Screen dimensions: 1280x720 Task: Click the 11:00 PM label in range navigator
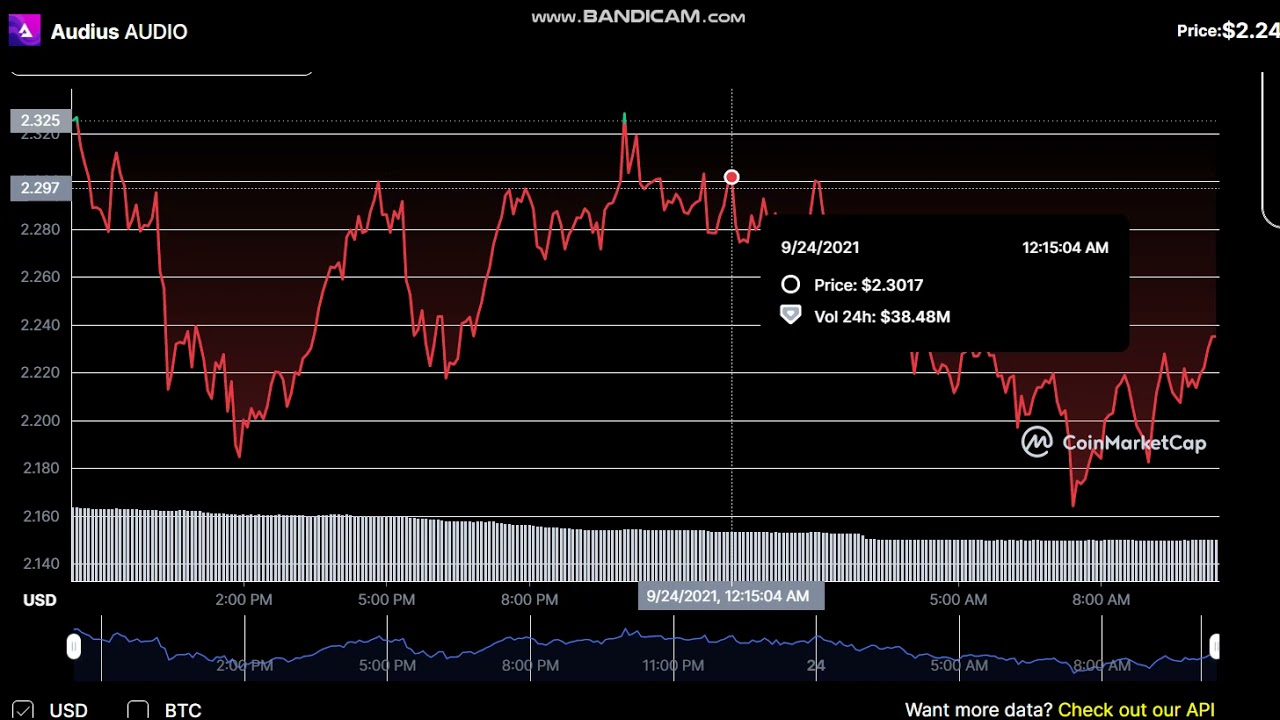coord(673,665)
